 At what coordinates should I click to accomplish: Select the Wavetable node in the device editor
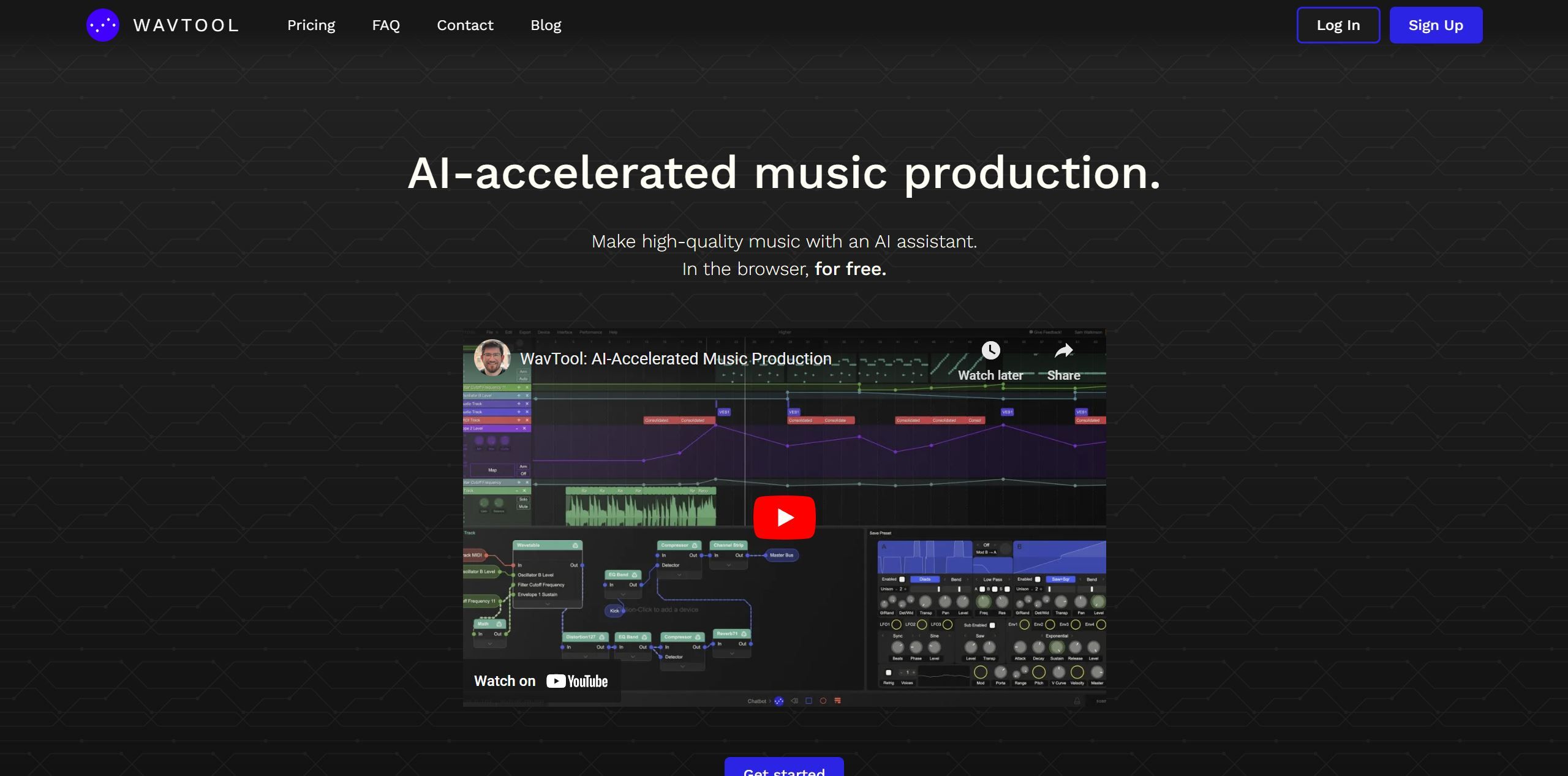528,544
